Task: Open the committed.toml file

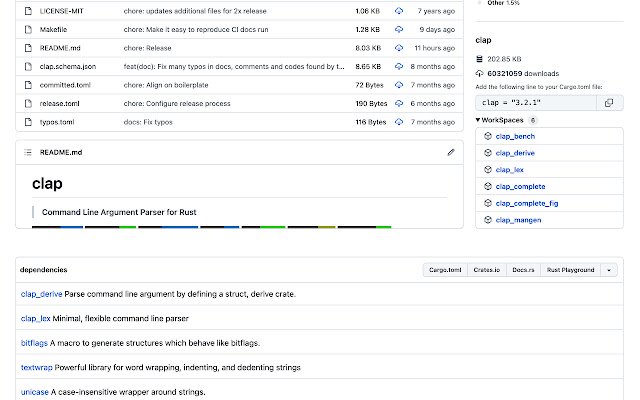Action: (65, 85)
